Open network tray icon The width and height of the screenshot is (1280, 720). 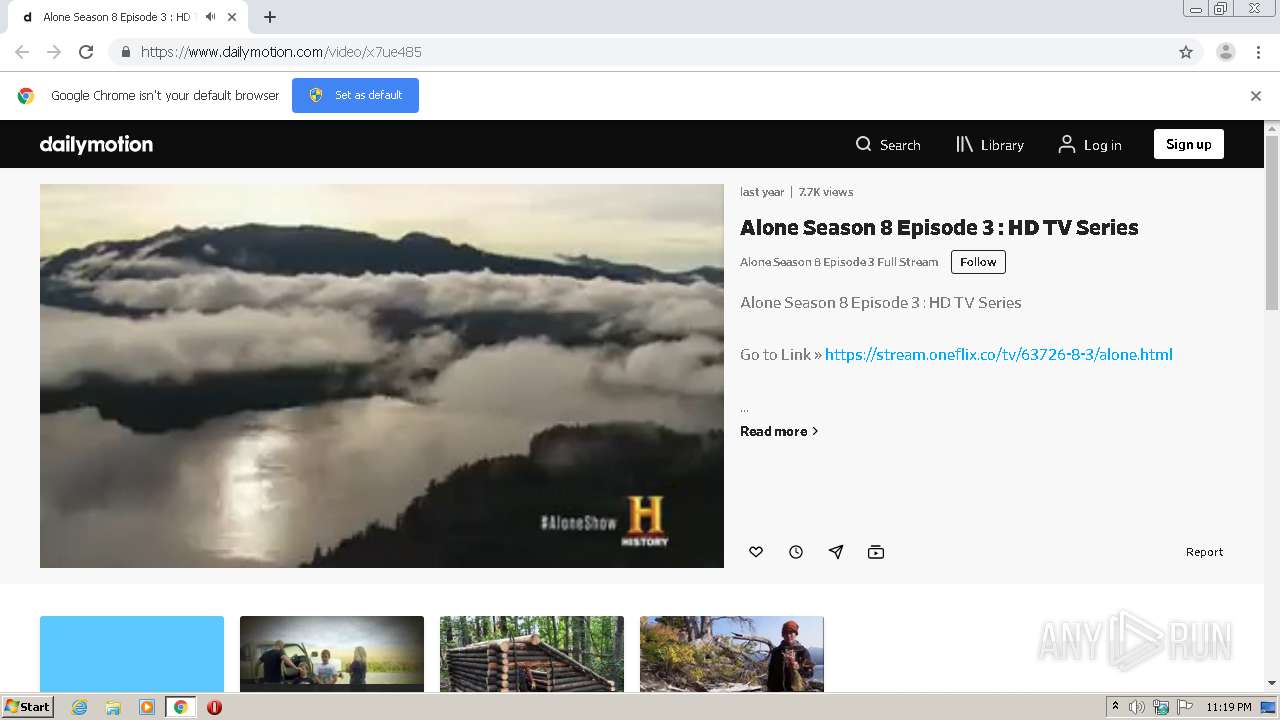point(1161,707)
